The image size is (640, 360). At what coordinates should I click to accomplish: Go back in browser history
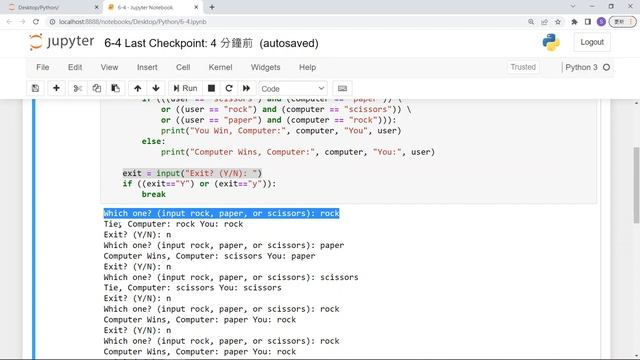(x=9, y=22)
